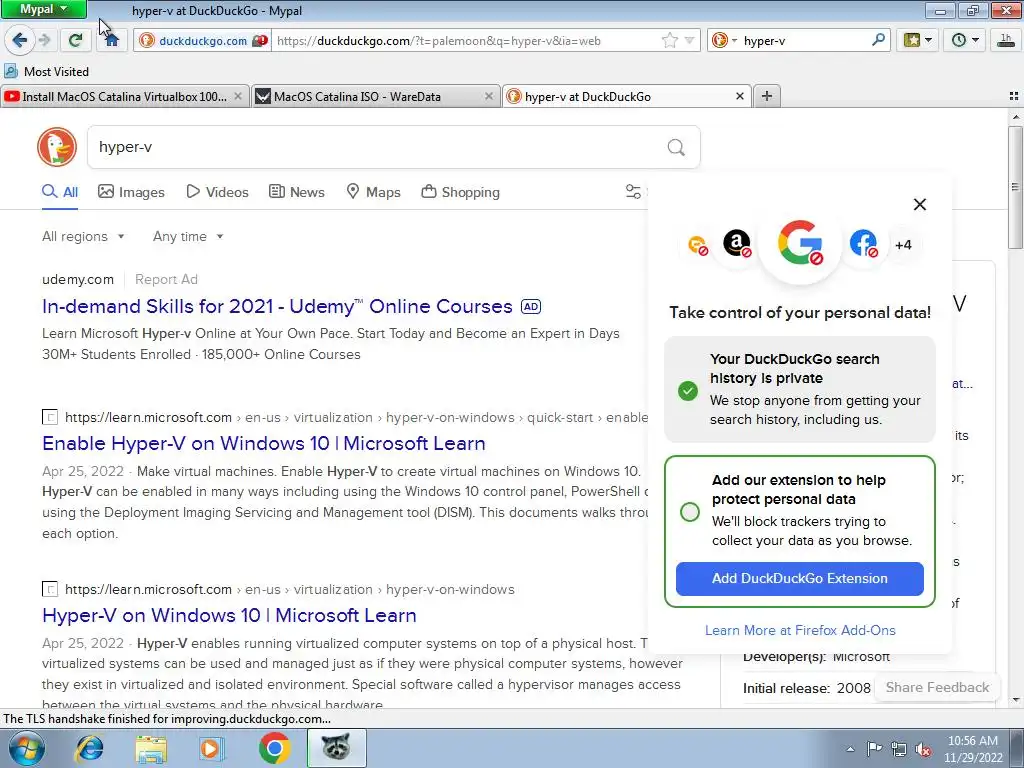Image resolution: width=1024 pixels, height=768 pixels.
Task: Open the Mypal application menu
Action: click(x=43, y=9)
